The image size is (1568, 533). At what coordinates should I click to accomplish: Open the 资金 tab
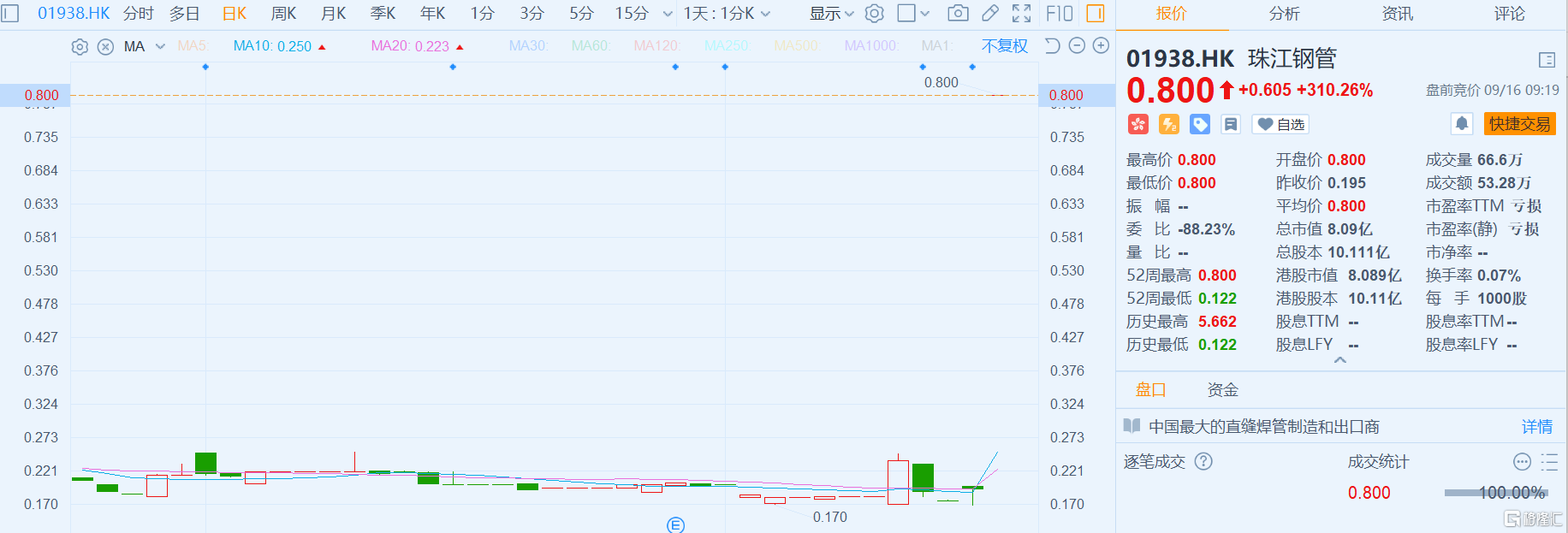pyautogui.click(x=1222, y=390)
